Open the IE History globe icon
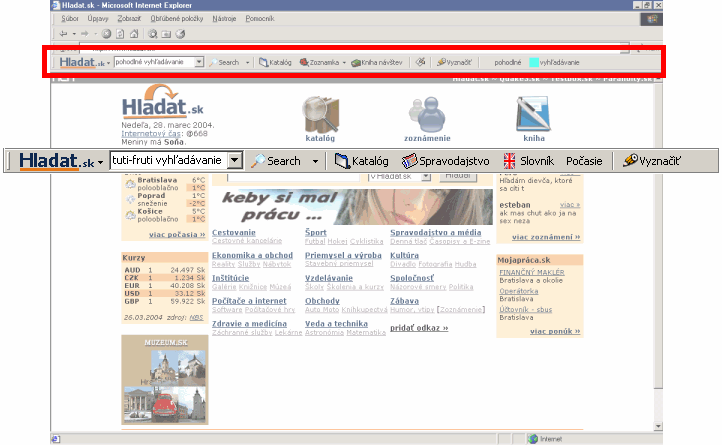This screenshot has height=445, width=722. tap(180, 34)
